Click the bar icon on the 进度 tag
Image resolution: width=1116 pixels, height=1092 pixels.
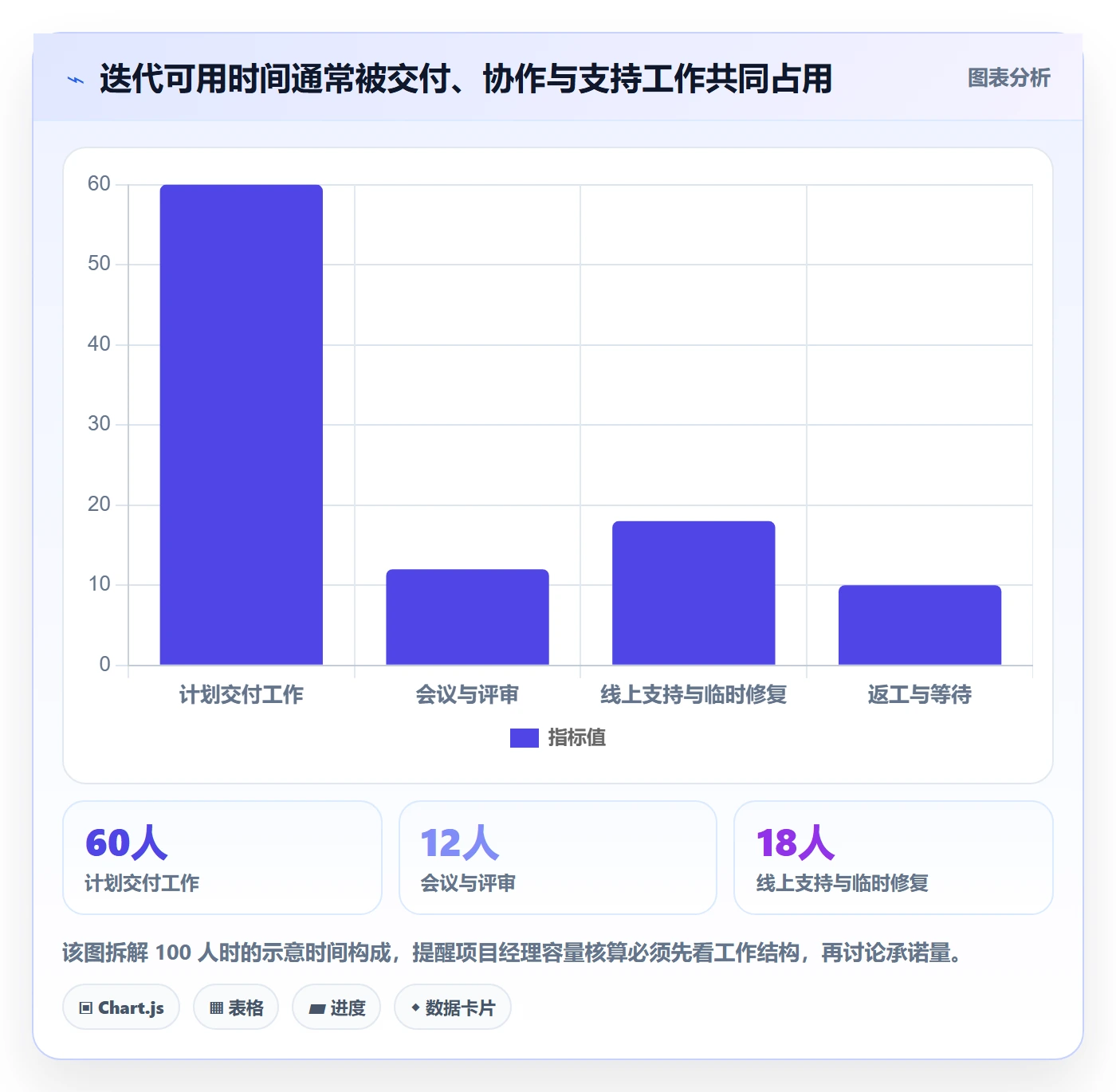click(x=316, y=1009)
